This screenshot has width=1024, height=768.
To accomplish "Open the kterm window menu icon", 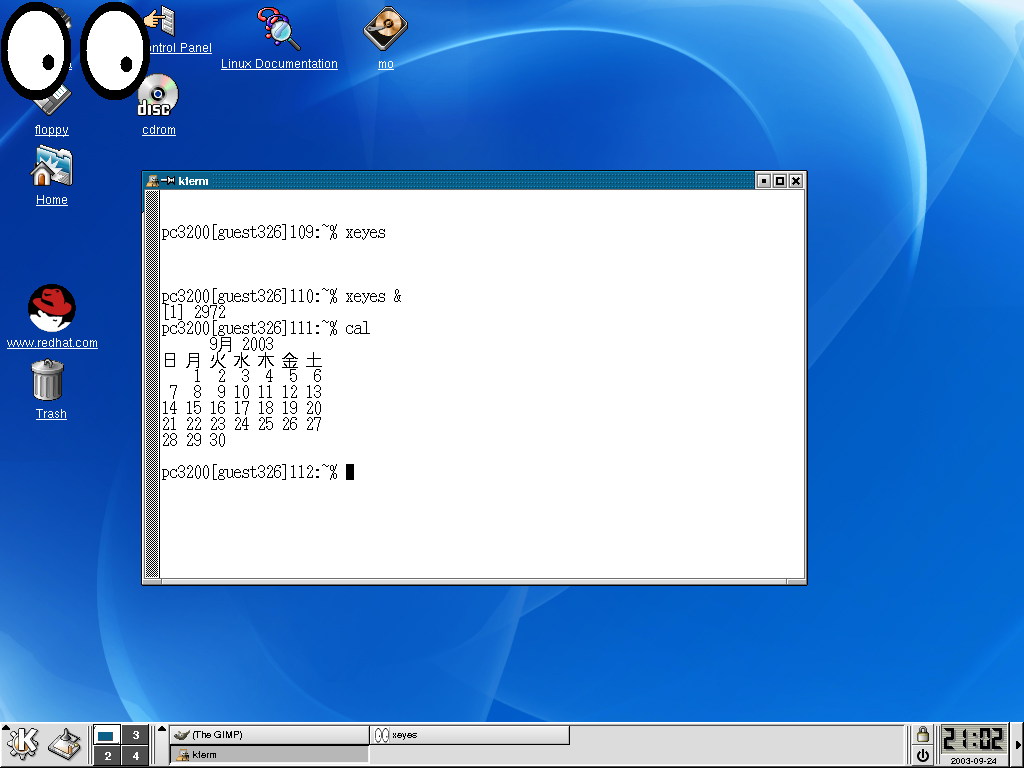I will tap(152, 181).
